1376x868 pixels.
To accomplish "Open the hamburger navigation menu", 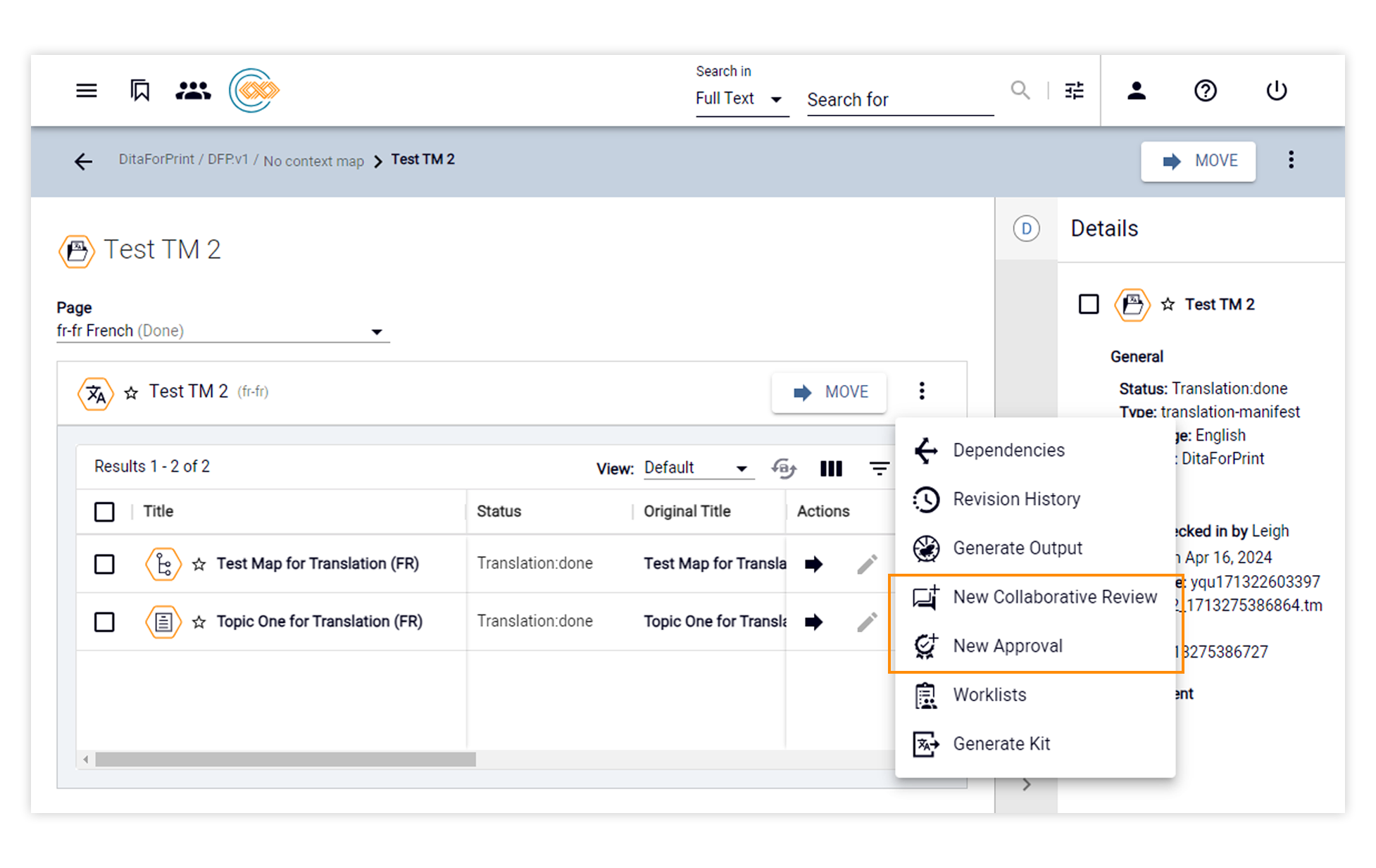I will tap(86, 91).
